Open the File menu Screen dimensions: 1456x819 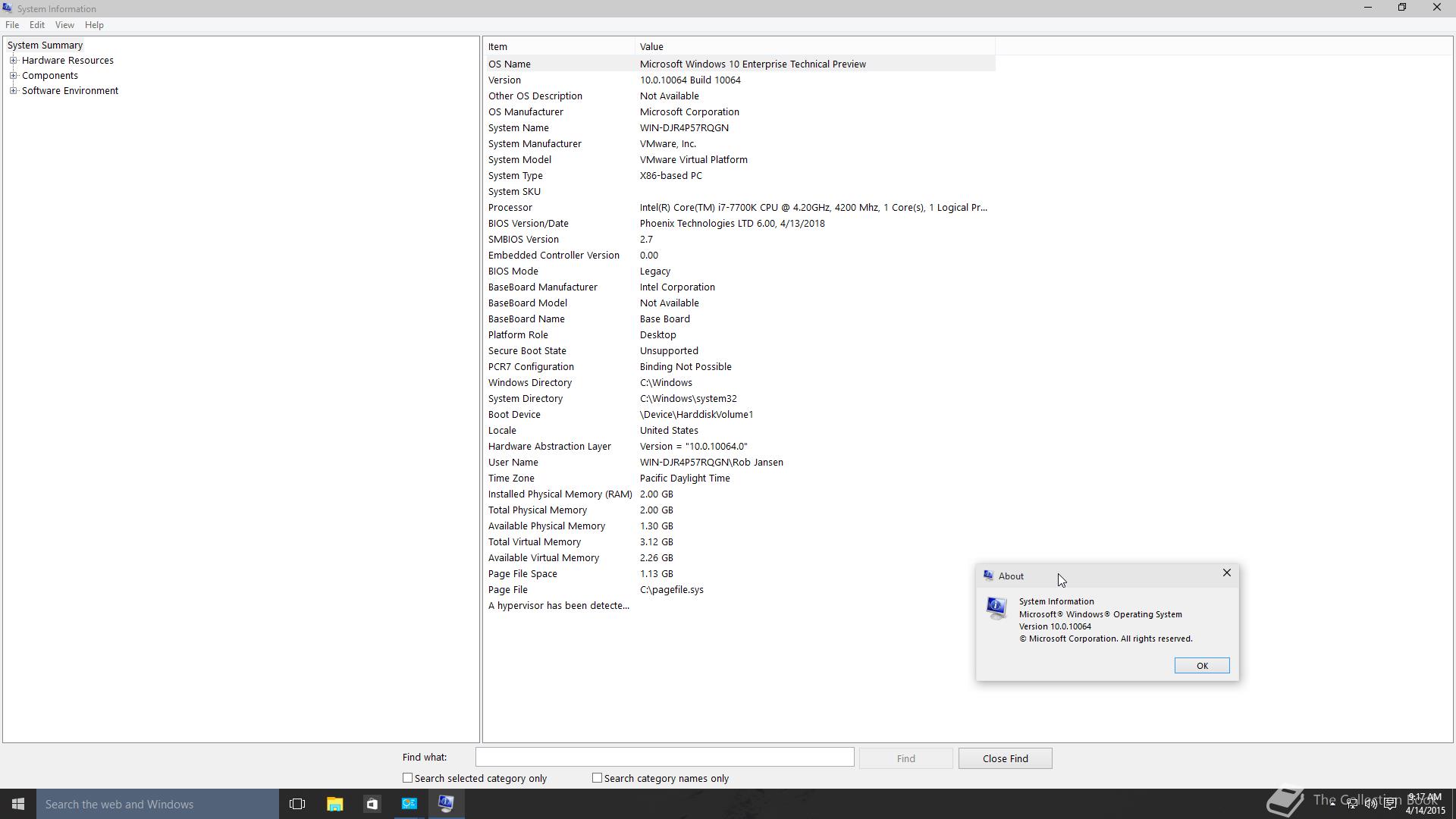[12, 25]
